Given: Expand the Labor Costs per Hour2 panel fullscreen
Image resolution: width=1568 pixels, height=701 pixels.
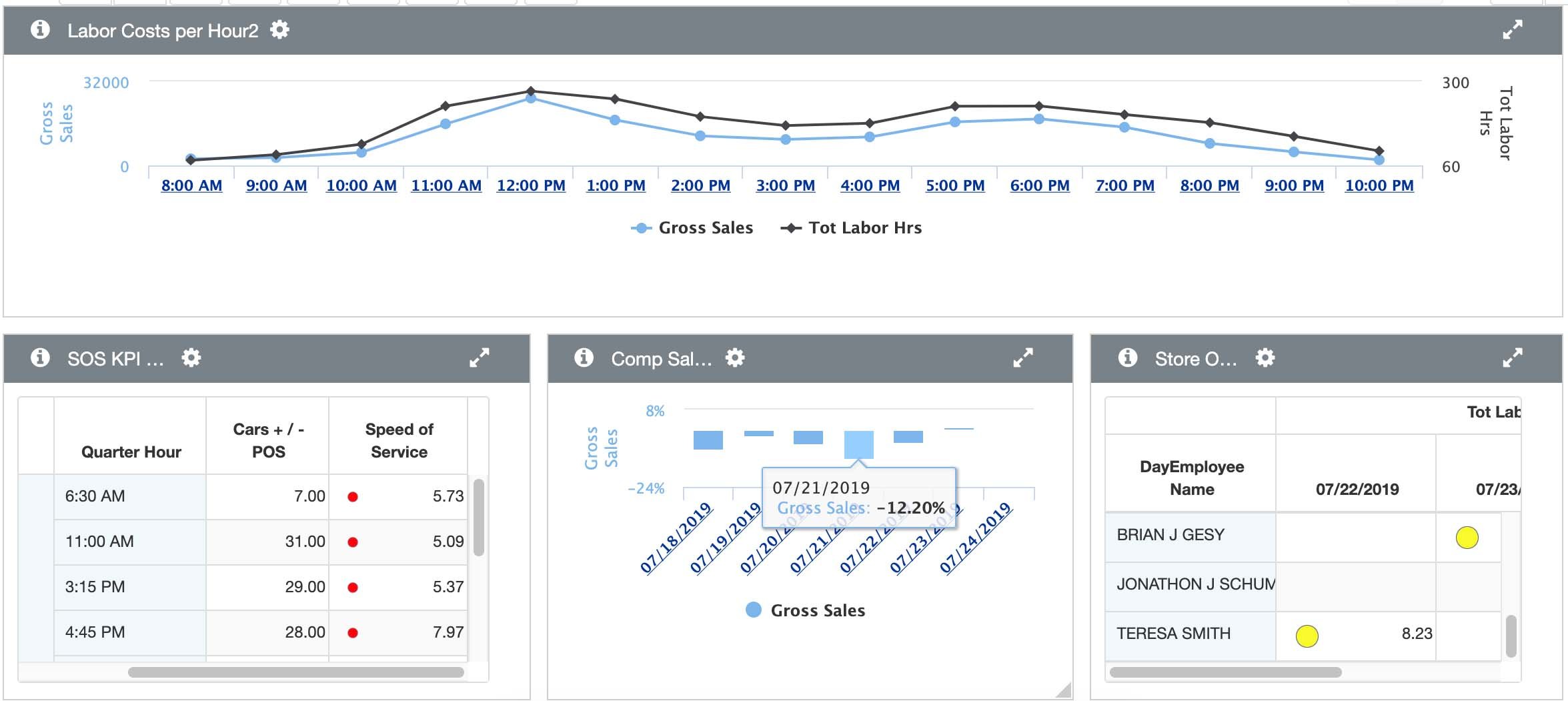Looking at the screenshot, I should (x=1513, y=29).
